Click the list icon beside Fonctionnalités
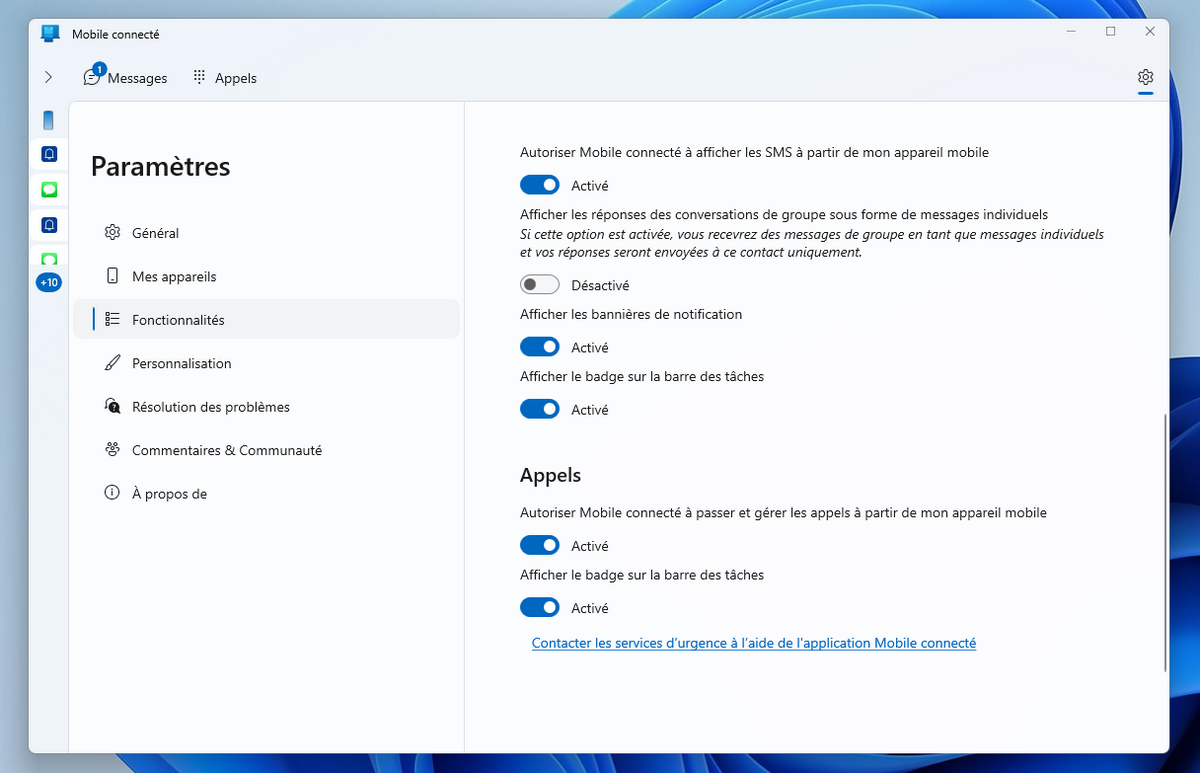The height and width of the screenshot is (773, 1200). coord(112,320)
